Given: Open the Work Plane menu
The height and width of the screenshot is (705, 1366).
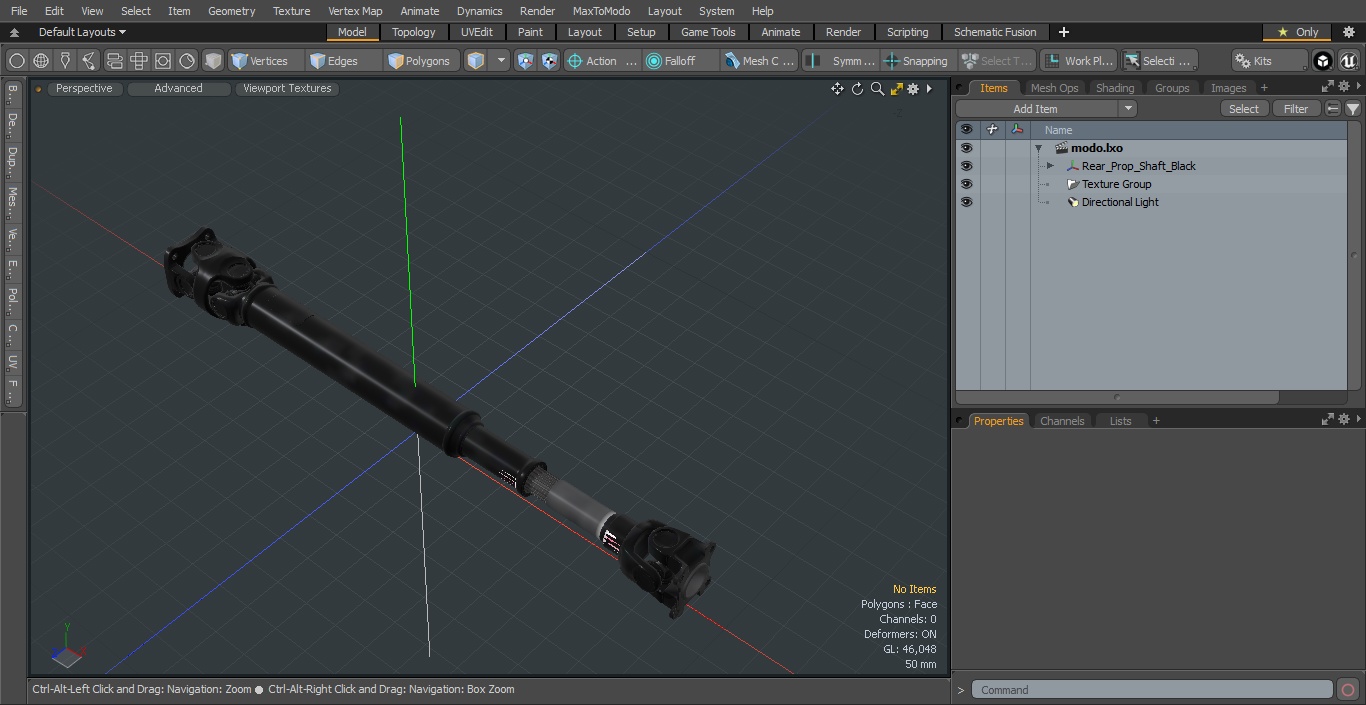Looking at the screenshot, I should (x=1078, y=61).
